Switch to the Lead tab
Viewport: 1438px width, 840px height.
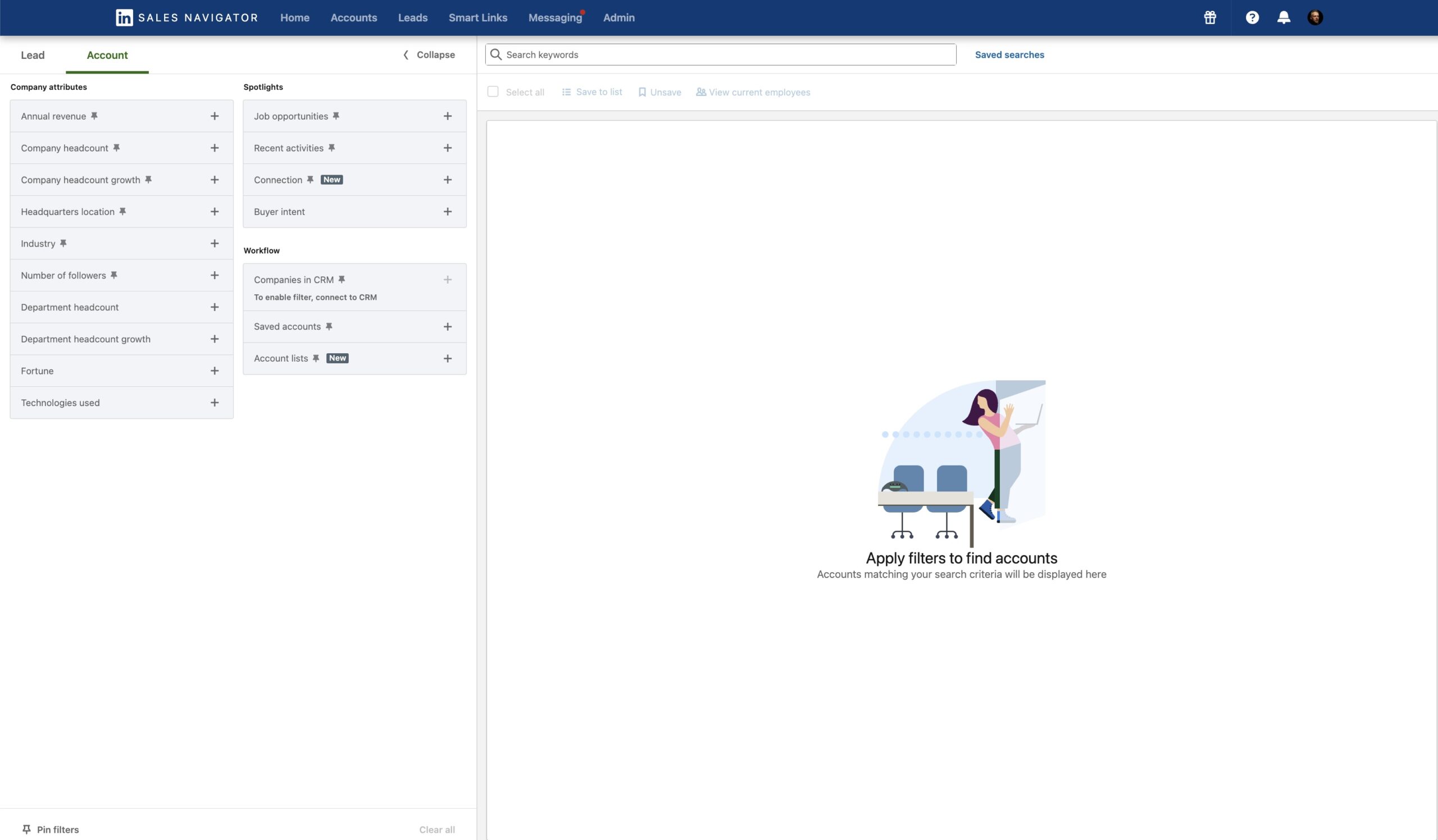pyautogui.click(x=33, y=56)
